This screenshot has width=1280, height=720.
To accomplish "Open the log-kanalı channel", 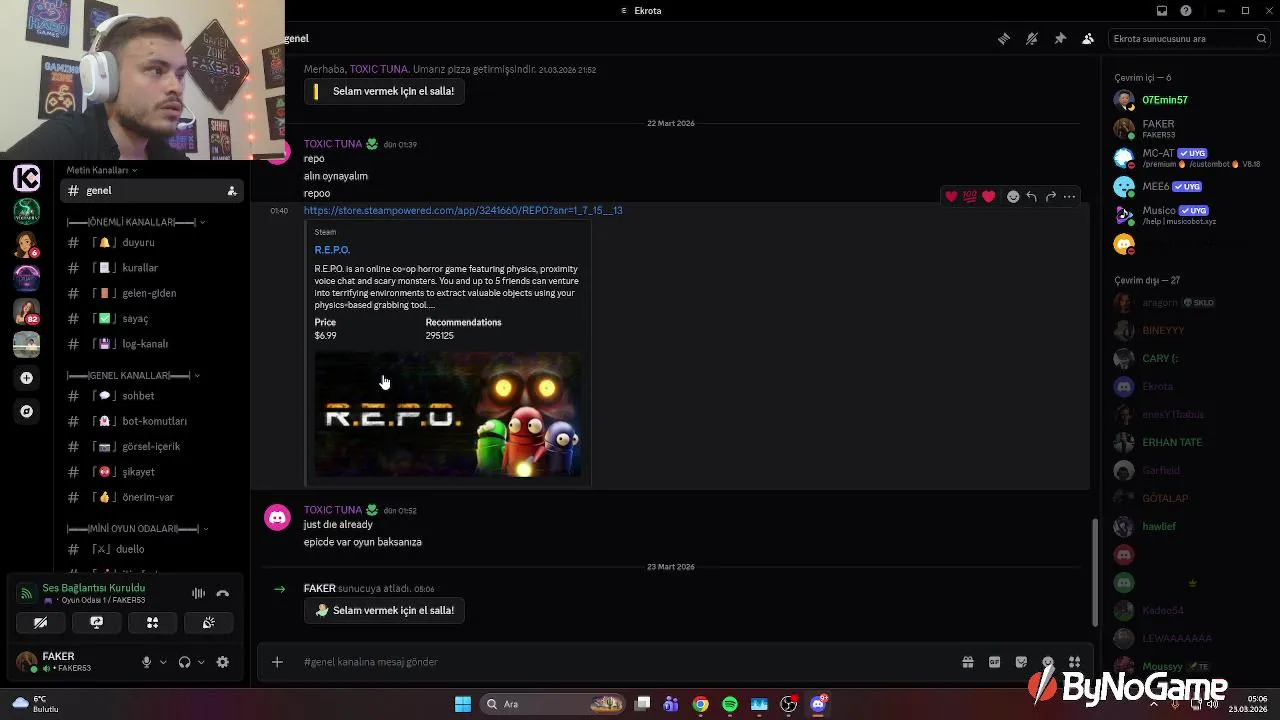I will tap(152, 344).
